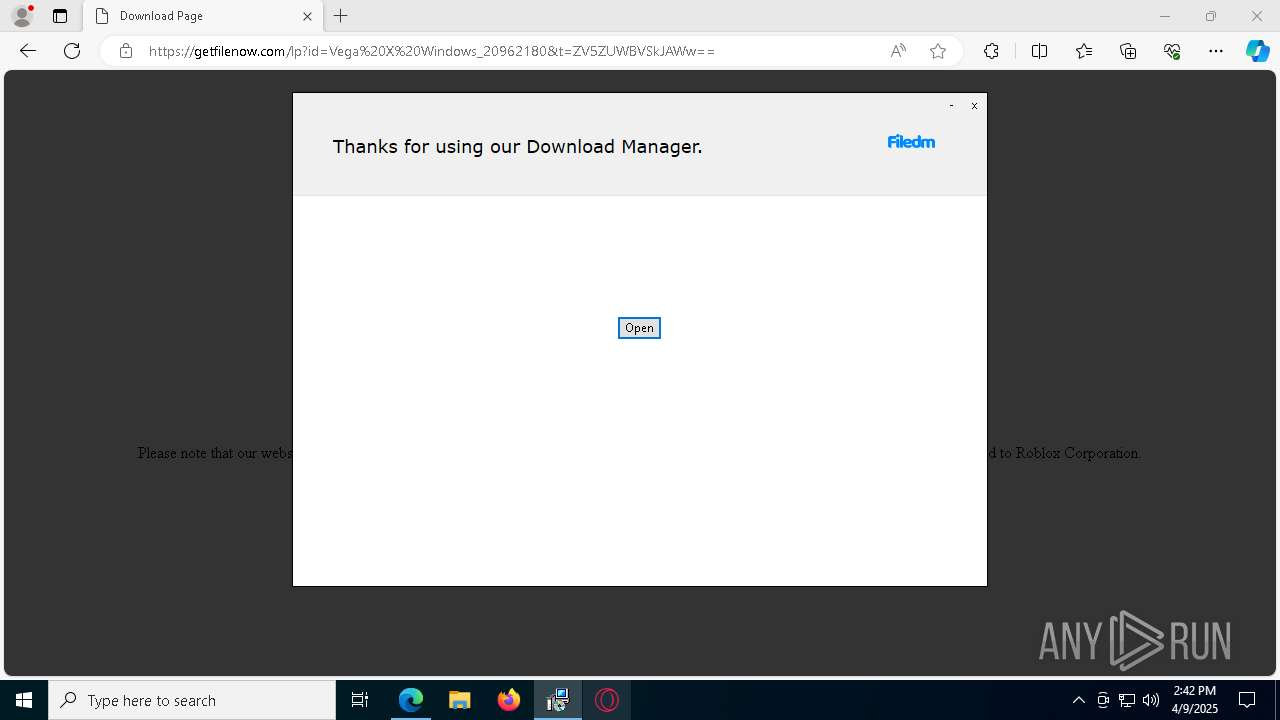Open File Explorer from taskbar

pos(460,700)
